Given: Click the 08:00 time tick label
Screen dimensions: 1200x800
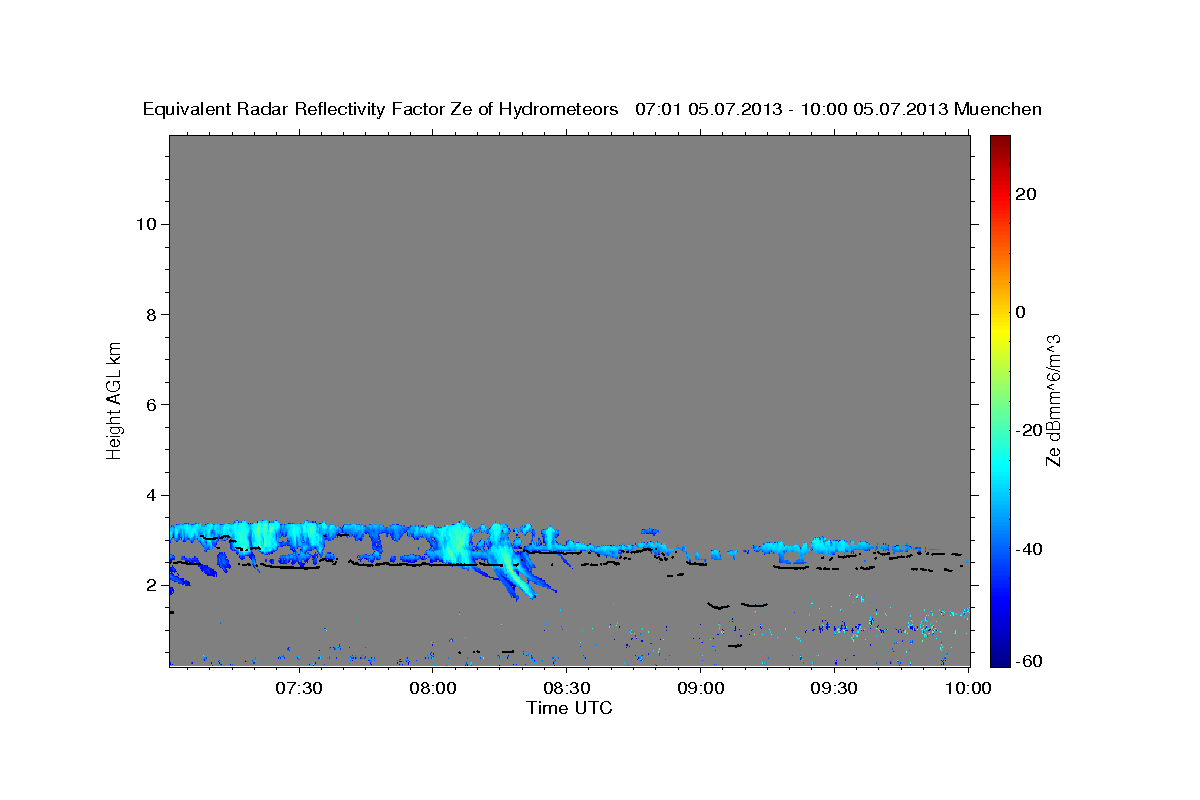Looking at the screenshot, I should [x=431, y=688].
